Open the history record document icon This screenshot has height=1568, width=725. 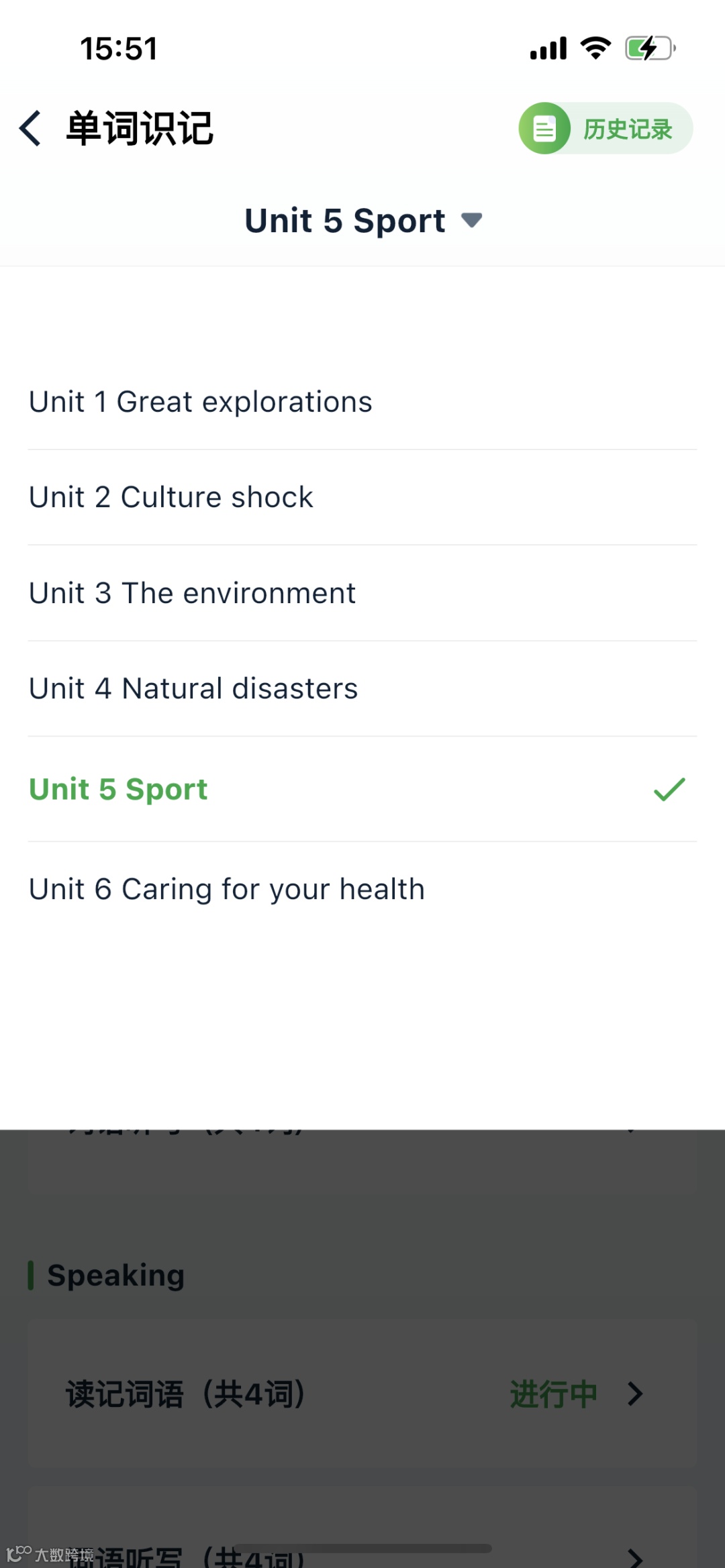pyautogui.click(x=544, y=128)
